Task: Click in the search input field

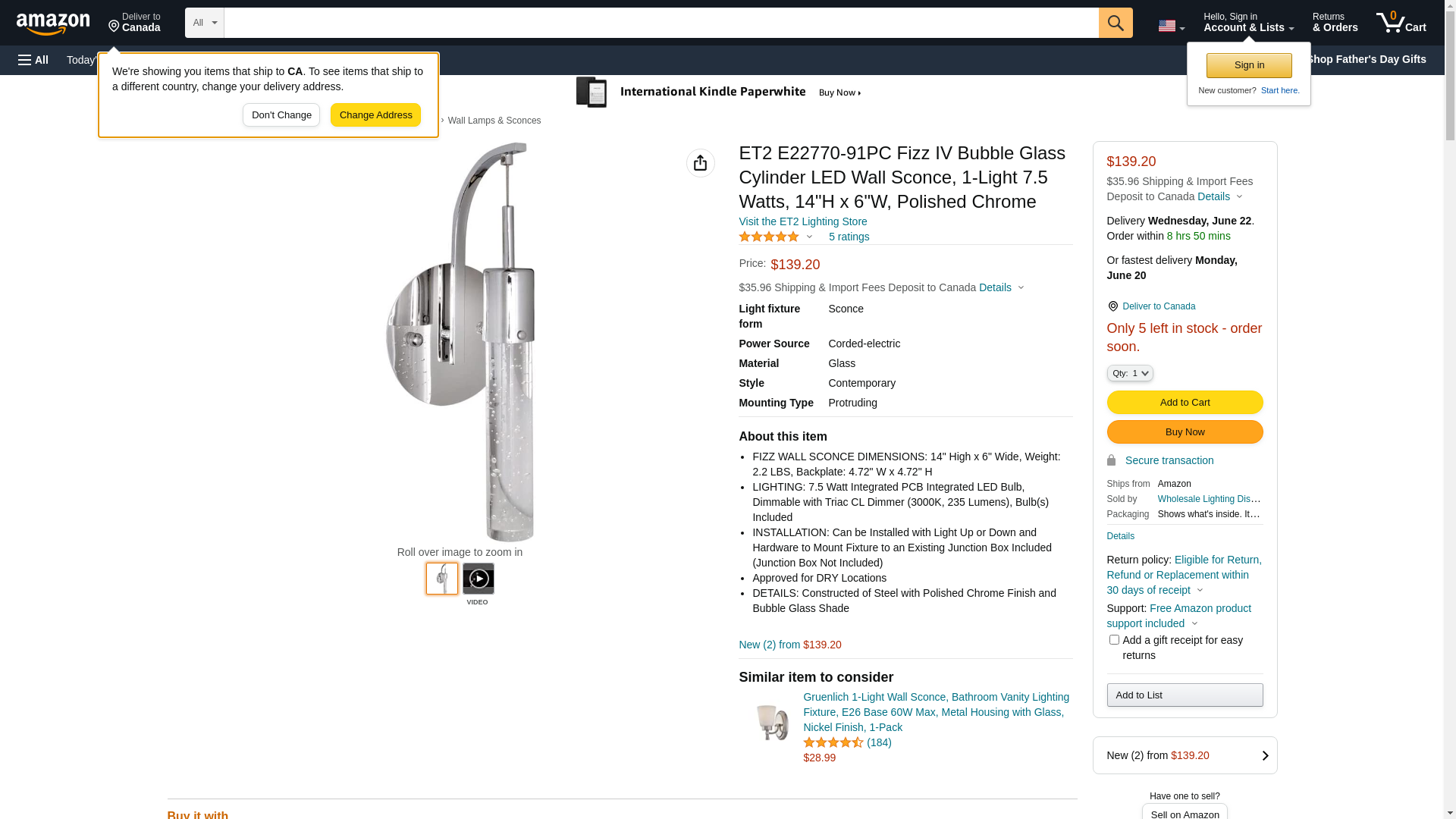Action: click(x=661, y=23)
